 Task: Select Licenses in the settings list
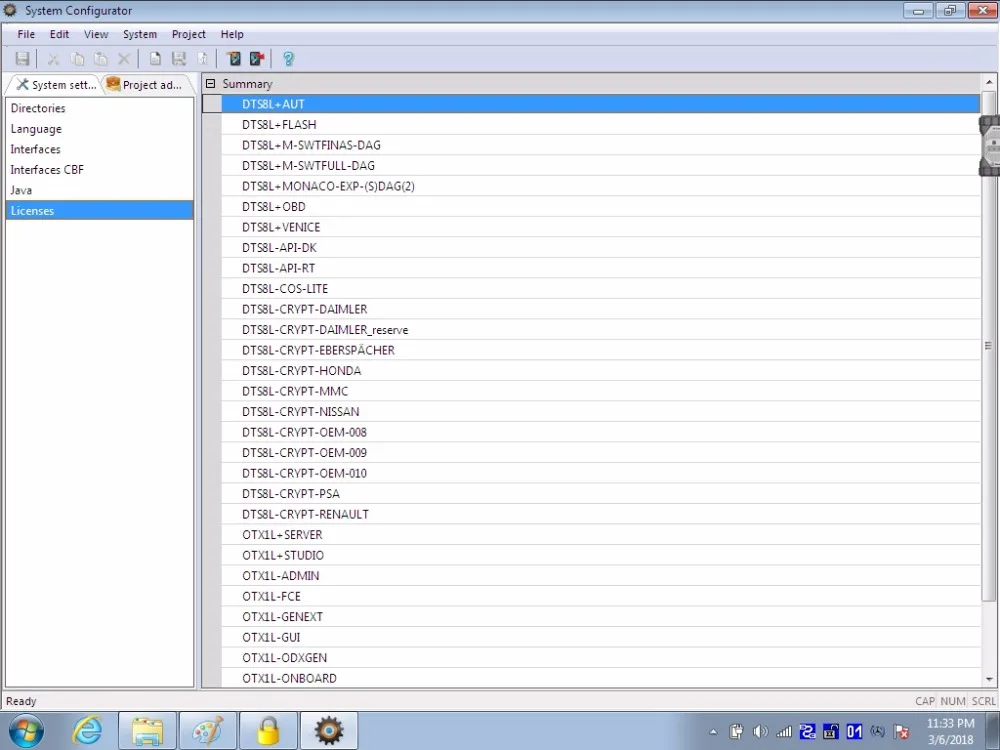click(99, 210)
